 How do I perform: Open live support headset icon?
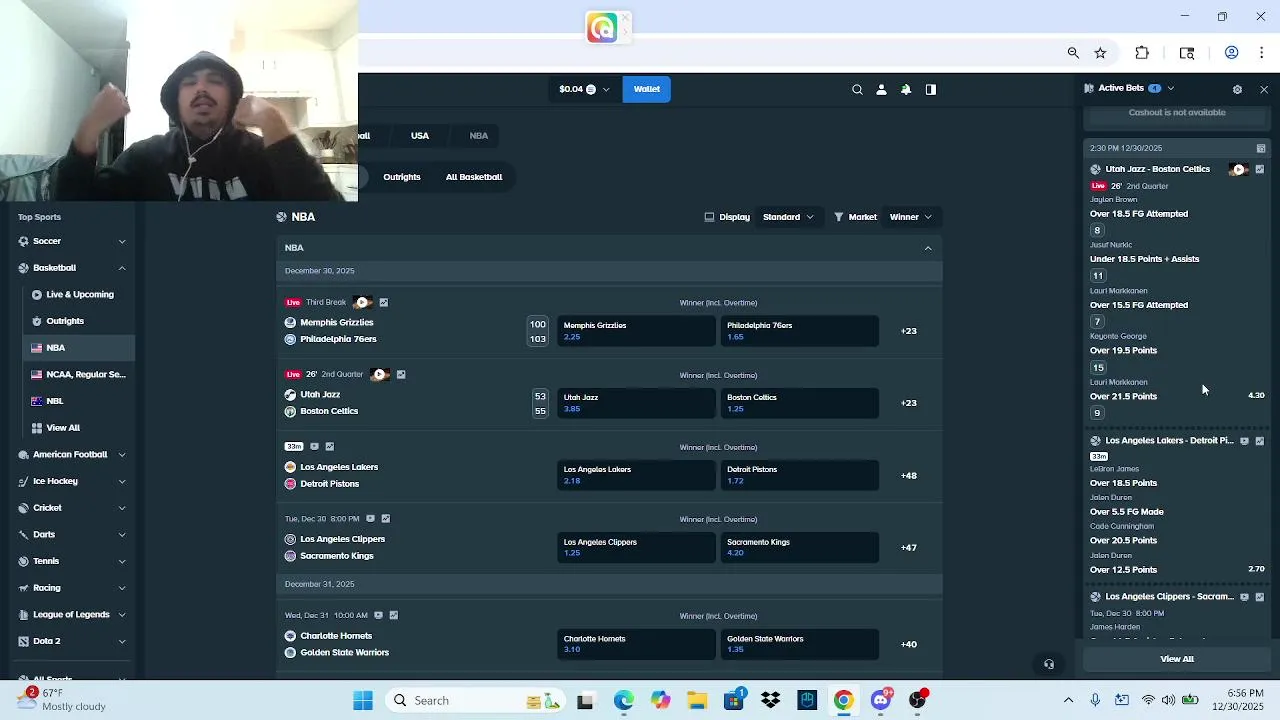(x=1049, y=664)
